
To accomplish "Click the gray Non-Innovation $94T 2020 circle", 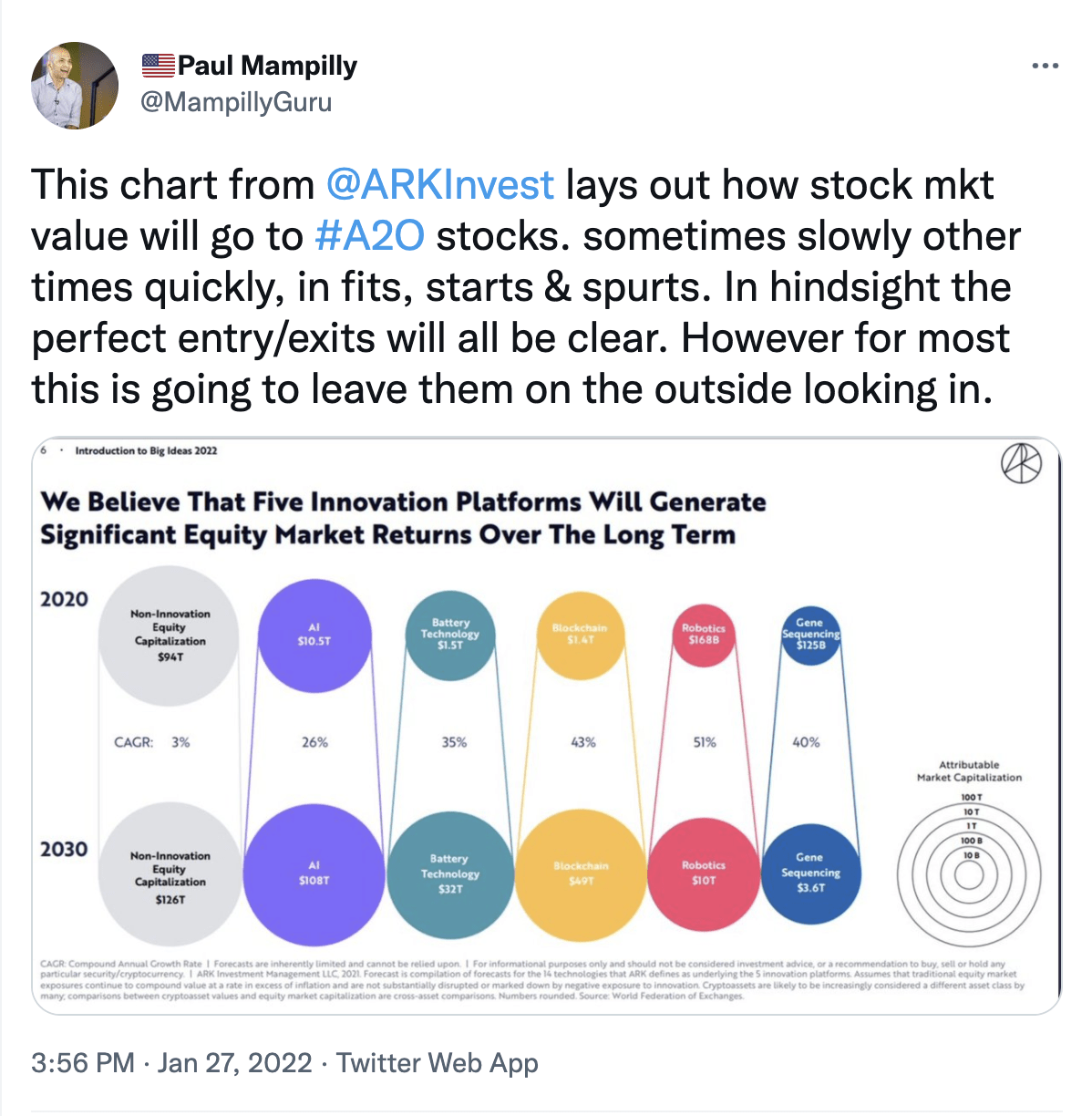I will [x=170, y=636].
